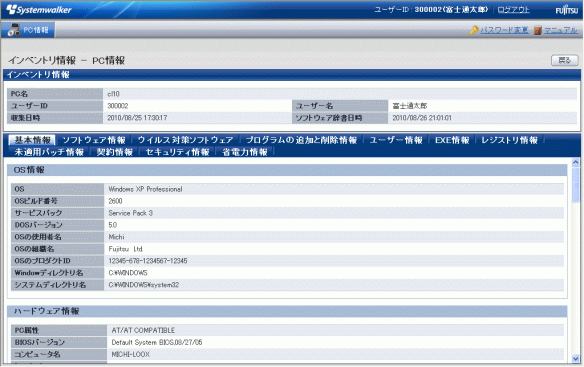The width and height of the screenshot is (584, 367).
Task: Open the PC情報 top navigation tab
Action: [28, 30]
